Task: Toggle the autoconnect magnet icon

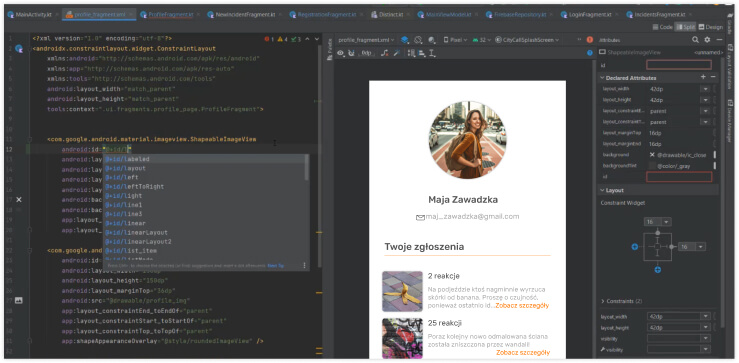Action: pyautogui.click(x=351, y=53)
